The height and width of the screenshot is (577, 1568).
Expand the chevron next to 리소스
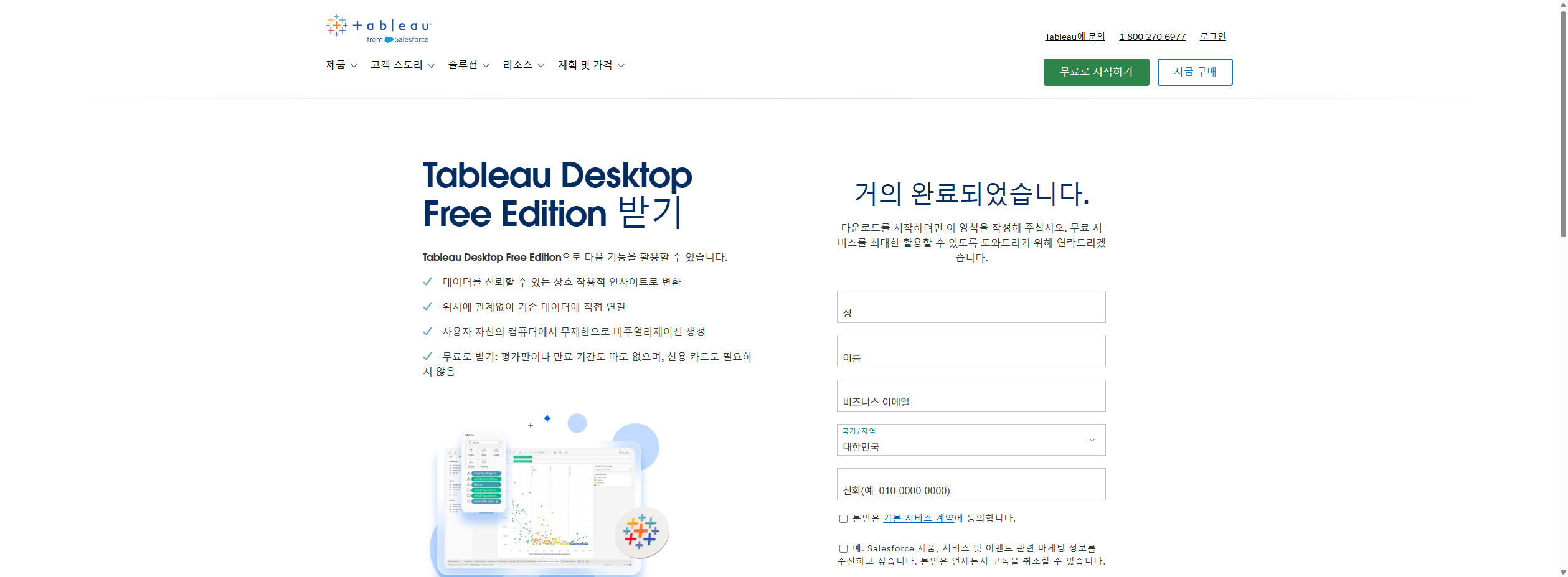(x=541, y=66)
